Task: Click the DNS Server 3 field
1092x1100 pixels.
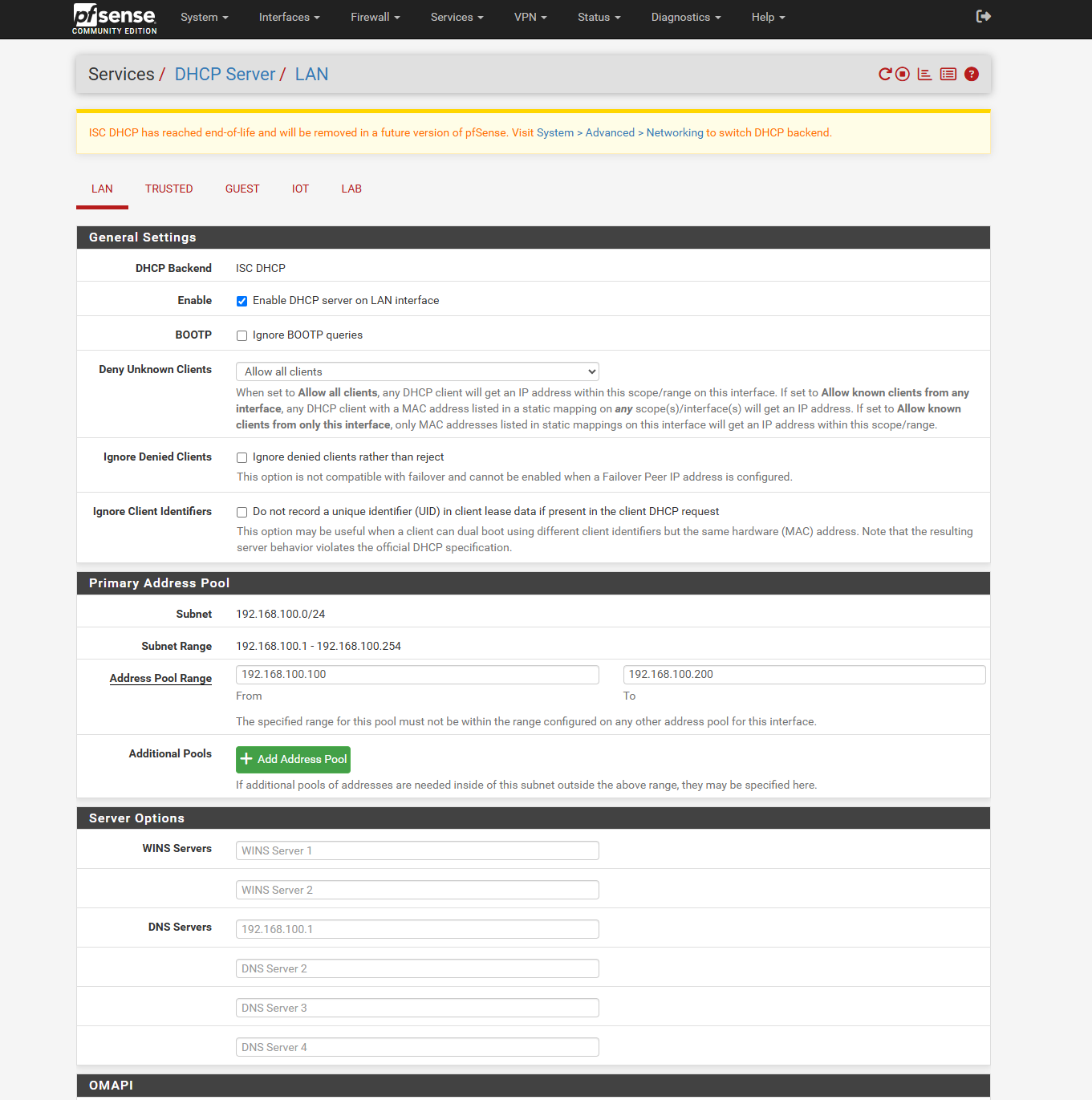Action: coord(417,1008)
